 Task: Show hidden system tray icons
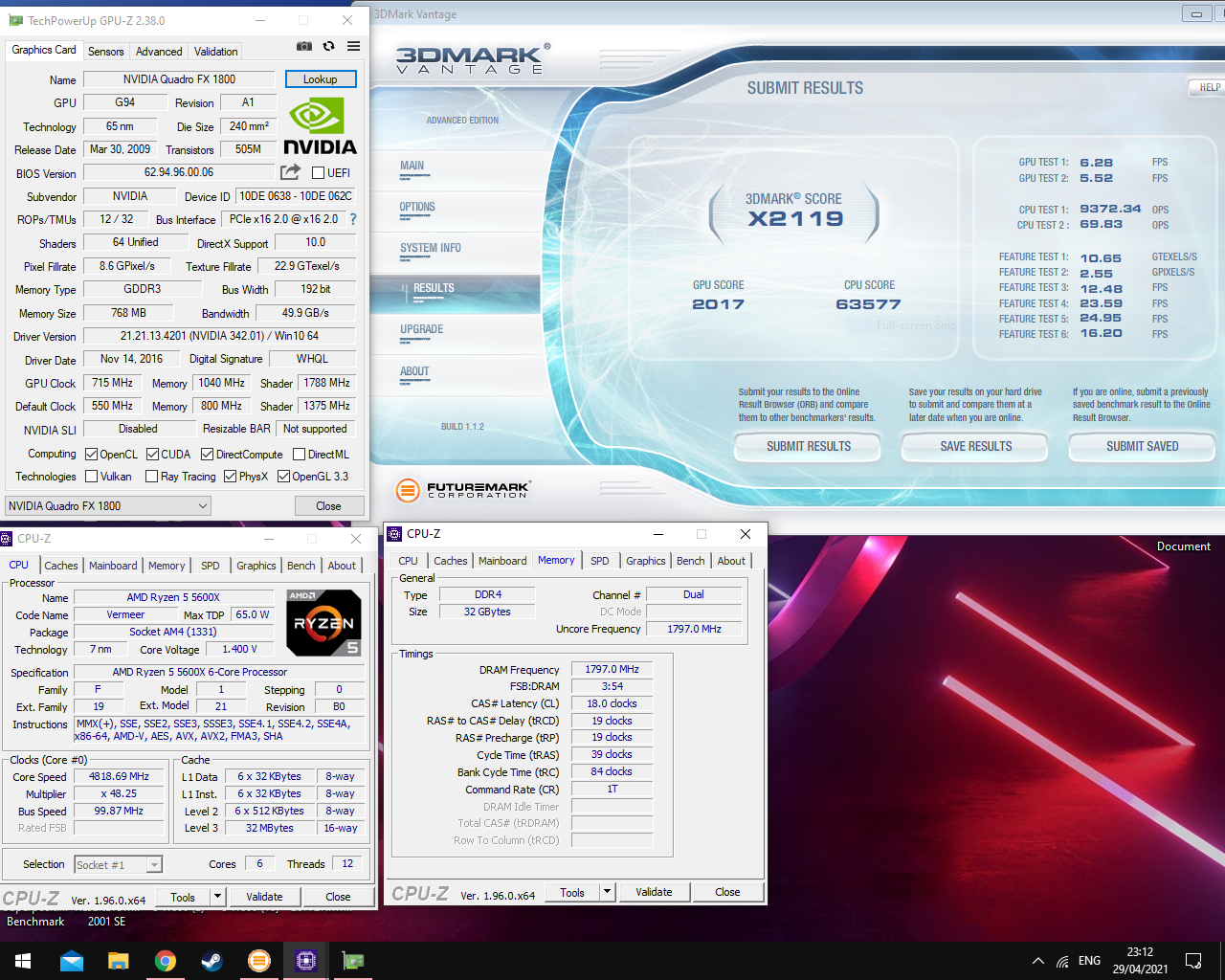(x=1038, y=961)
